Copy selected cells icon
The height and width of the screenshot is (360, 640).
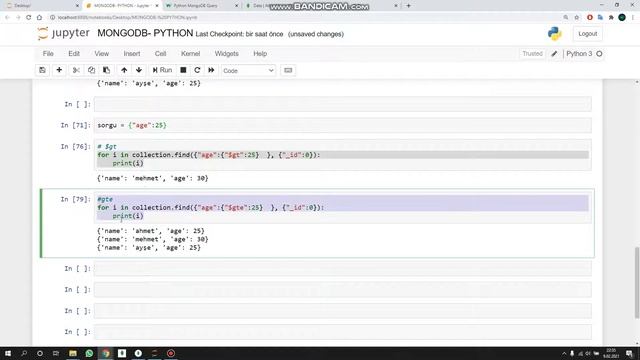(x=91, y=70)
